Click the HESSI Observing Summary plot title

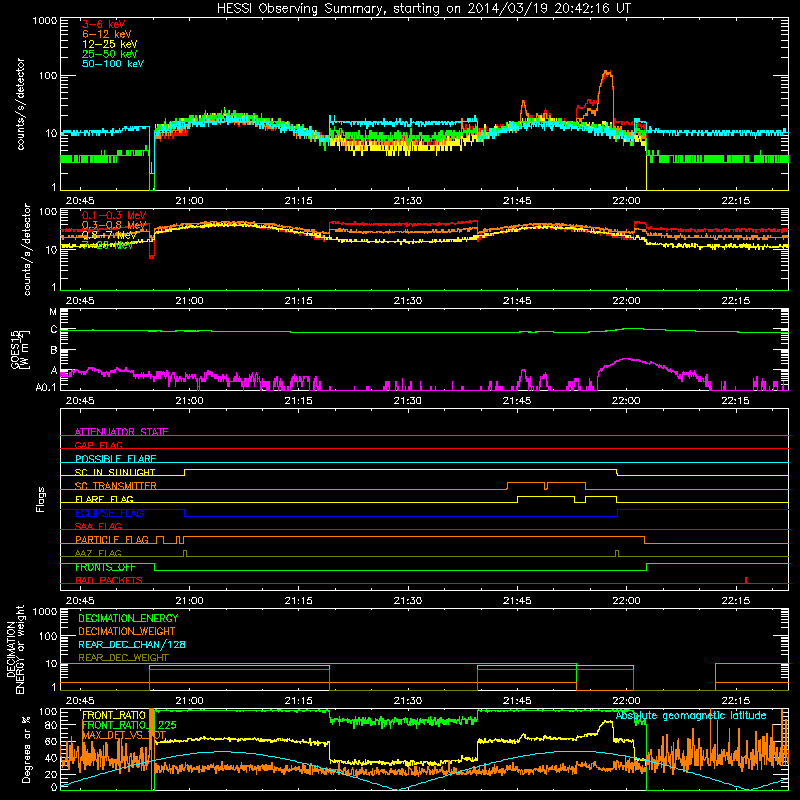click(x=423, y=8)
